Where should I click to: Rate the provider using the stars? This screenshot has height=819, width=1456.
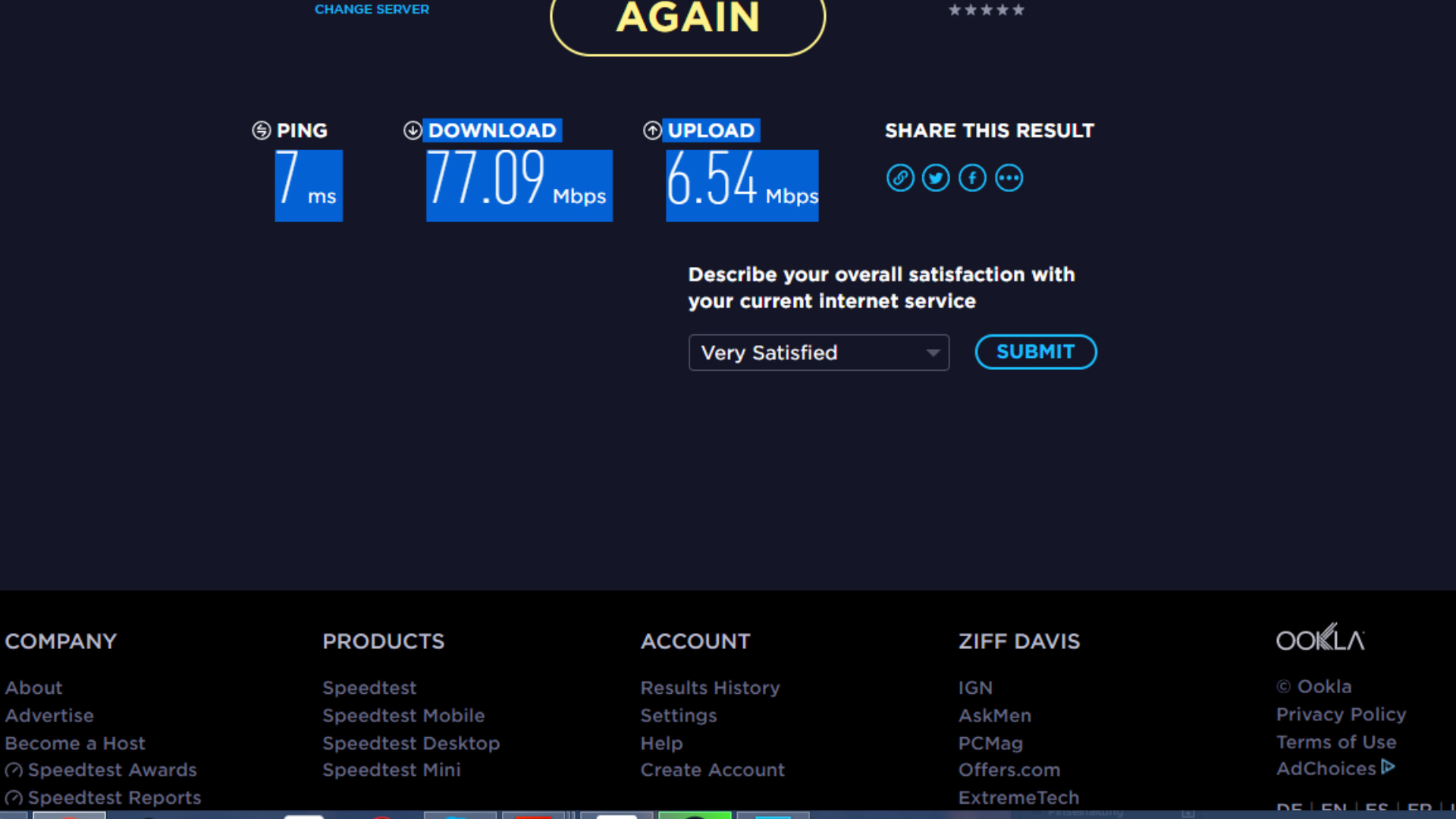[986, 10]
